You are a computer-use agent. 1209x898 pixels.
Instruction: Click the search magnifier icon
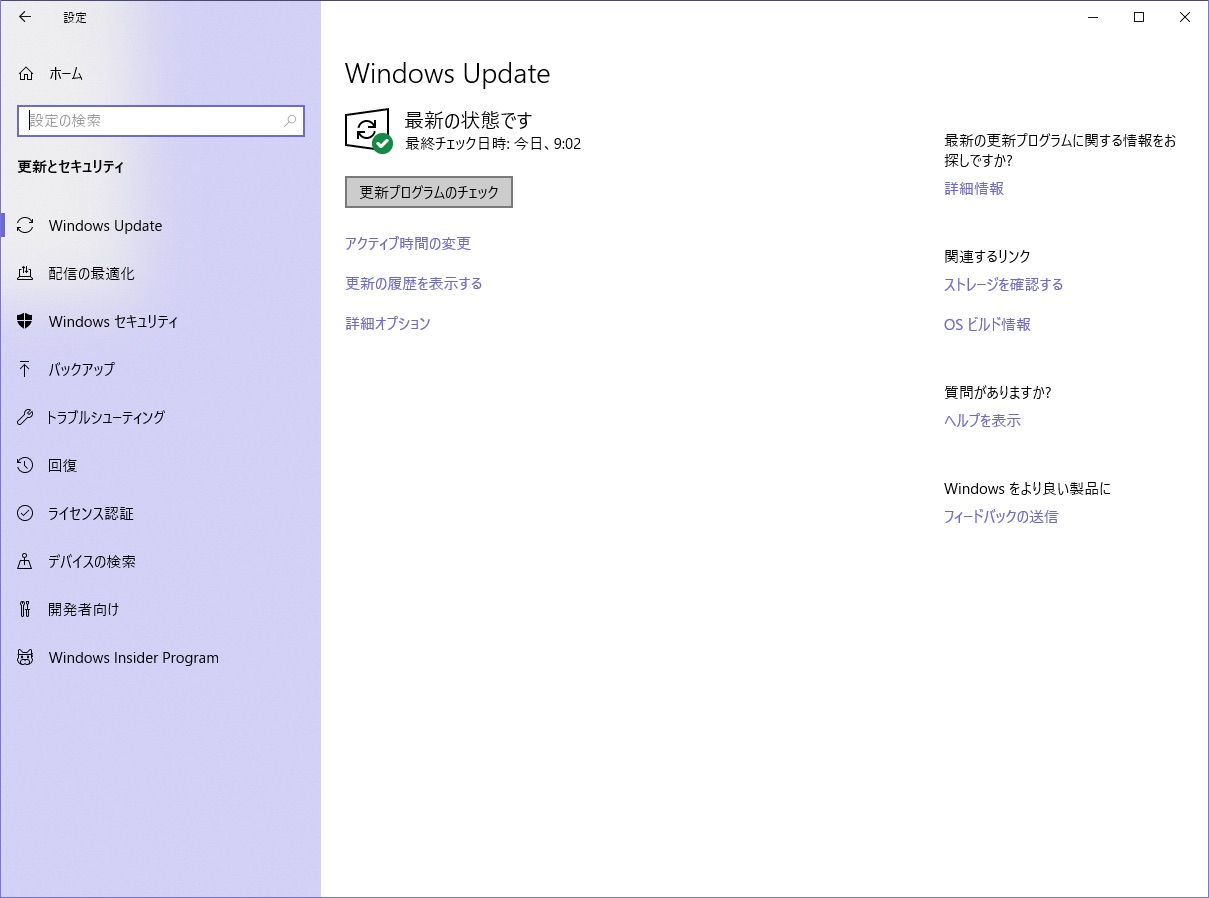pos(290,121)
